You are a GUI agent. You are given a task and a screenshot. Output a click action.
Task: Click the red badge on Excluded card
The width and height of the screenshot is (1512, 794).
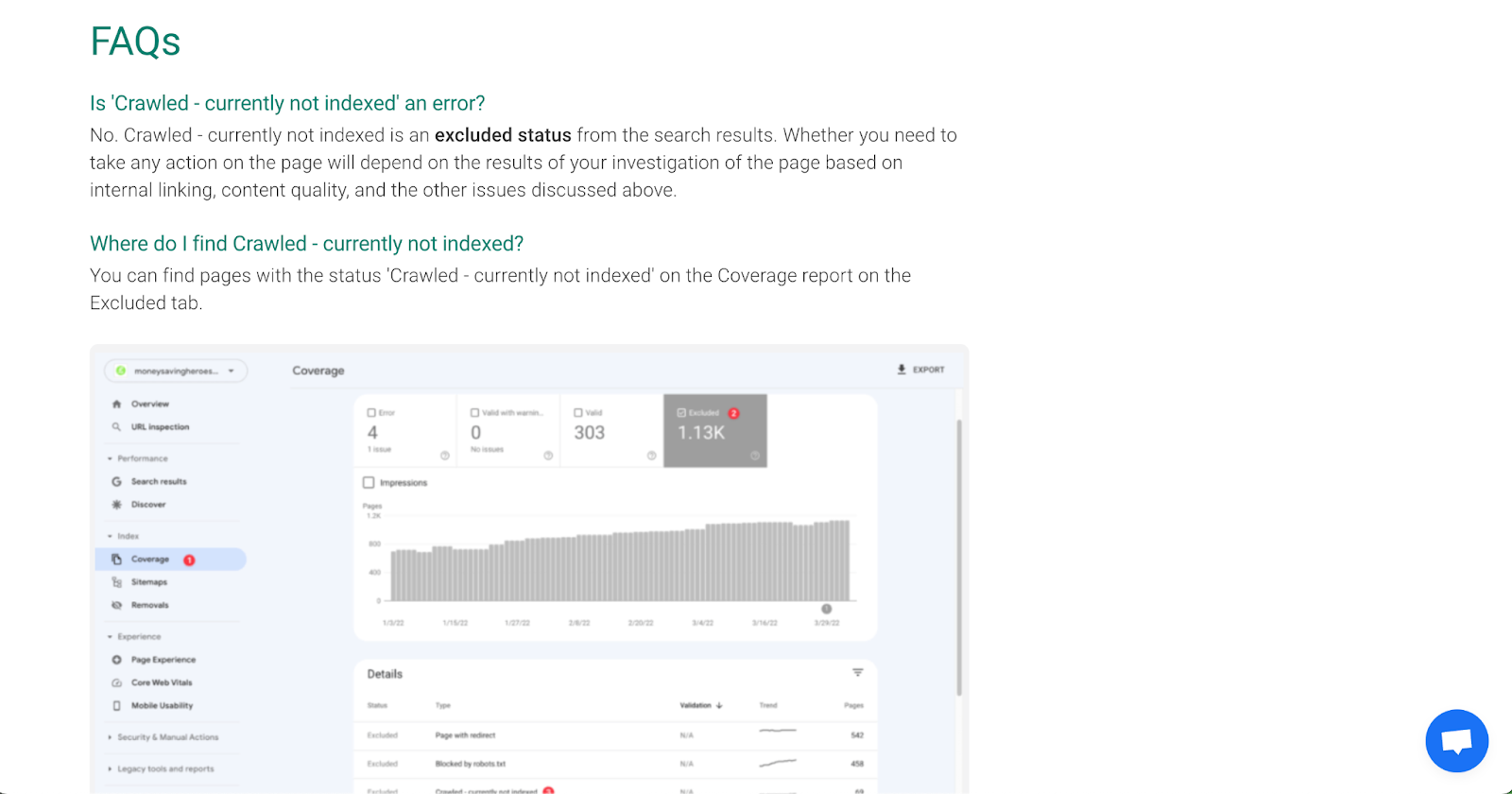(x=734, y=413)
